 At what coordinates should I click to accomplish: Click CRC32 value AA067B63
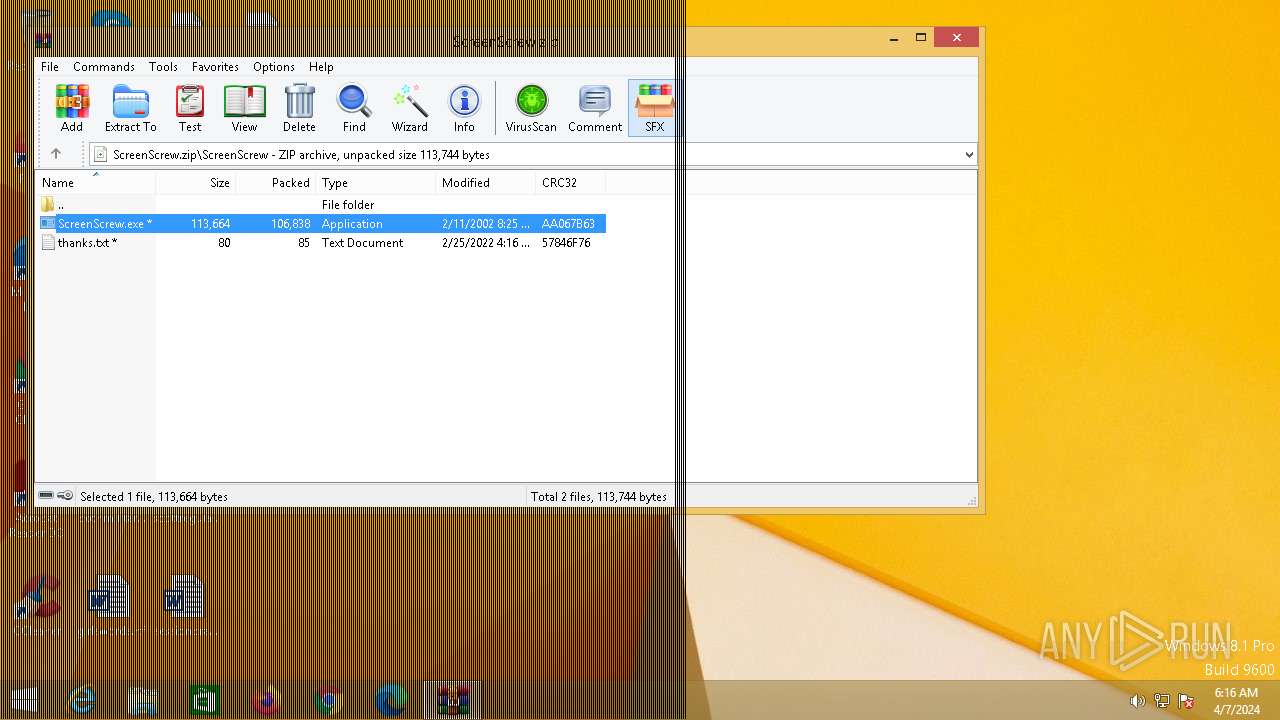point(568,224)
